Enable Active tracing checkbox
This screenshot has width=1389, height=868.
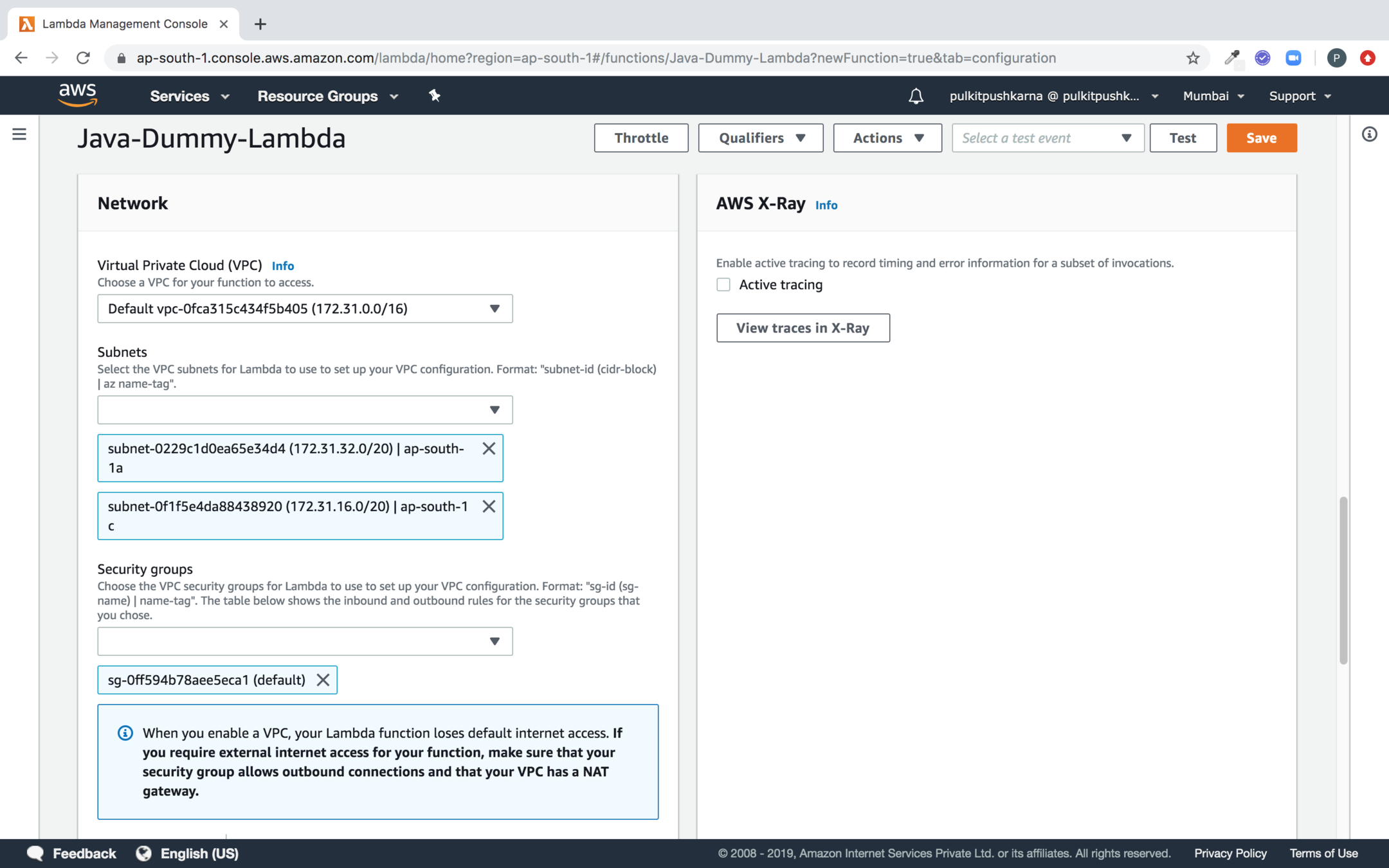(x=723, y=285)
